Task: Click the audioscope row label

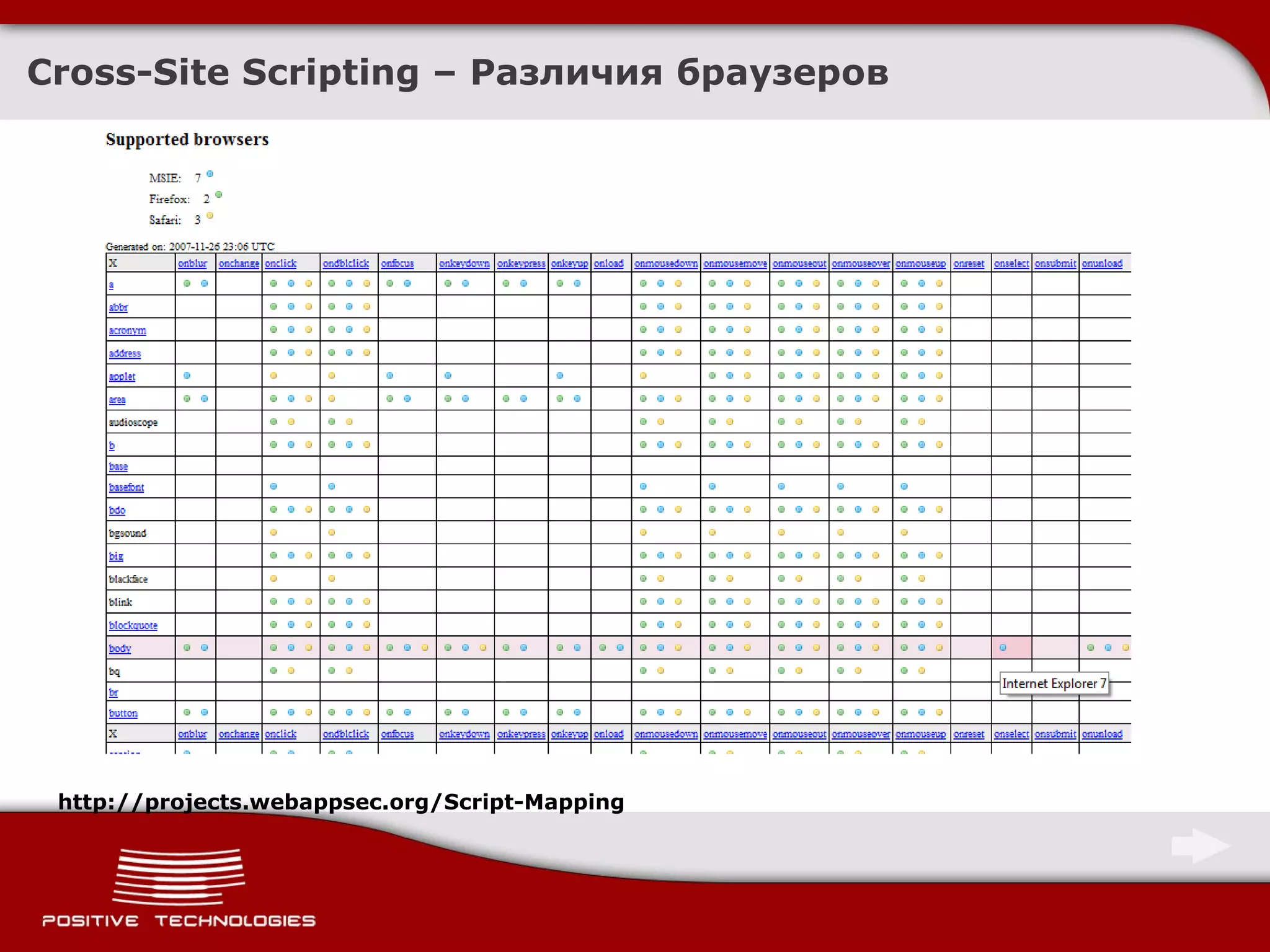Action: [133, 423]
